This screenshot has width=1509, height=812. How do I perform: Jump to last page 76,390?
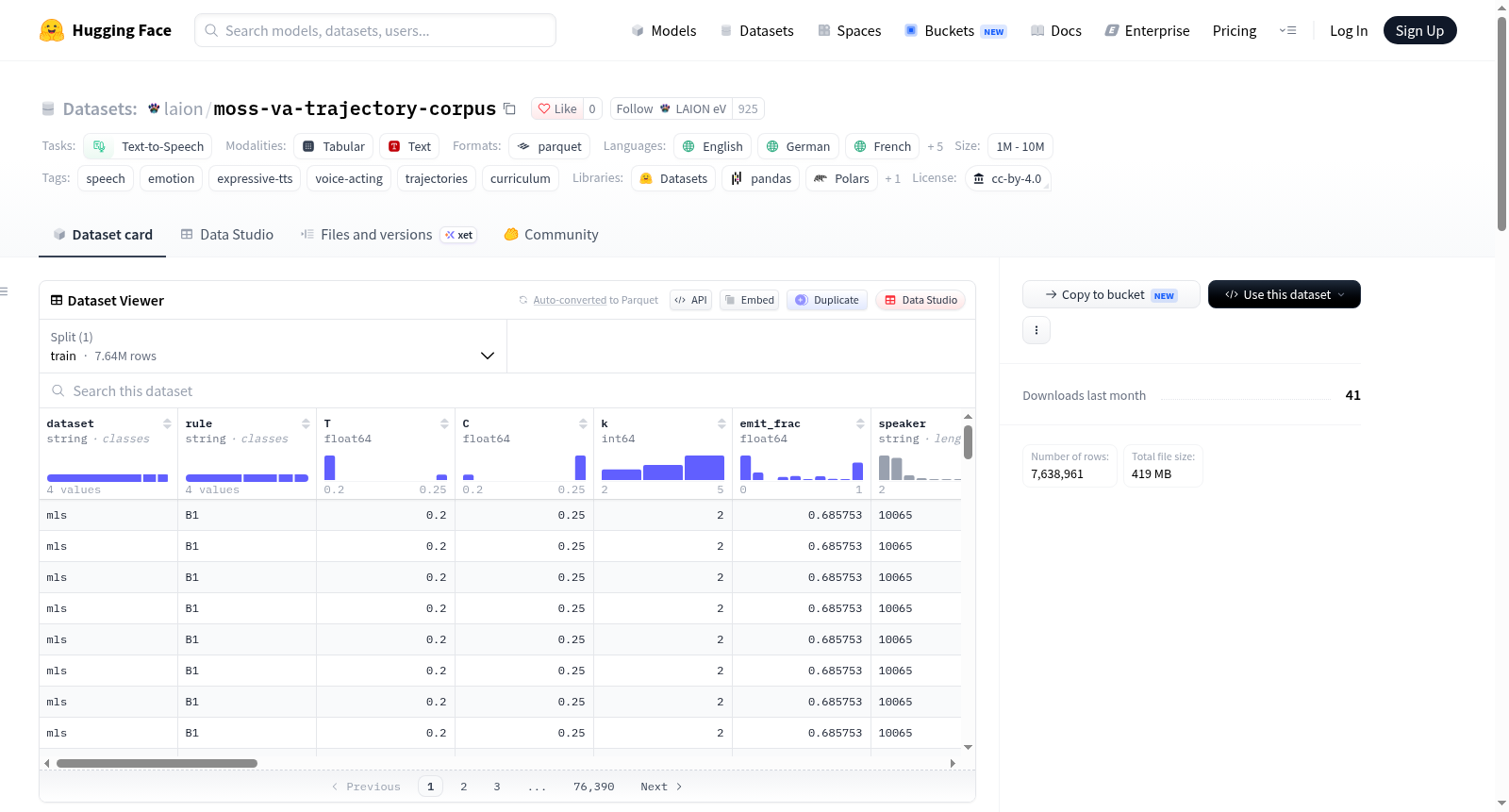pyautogui.click(x=594, y=787)
